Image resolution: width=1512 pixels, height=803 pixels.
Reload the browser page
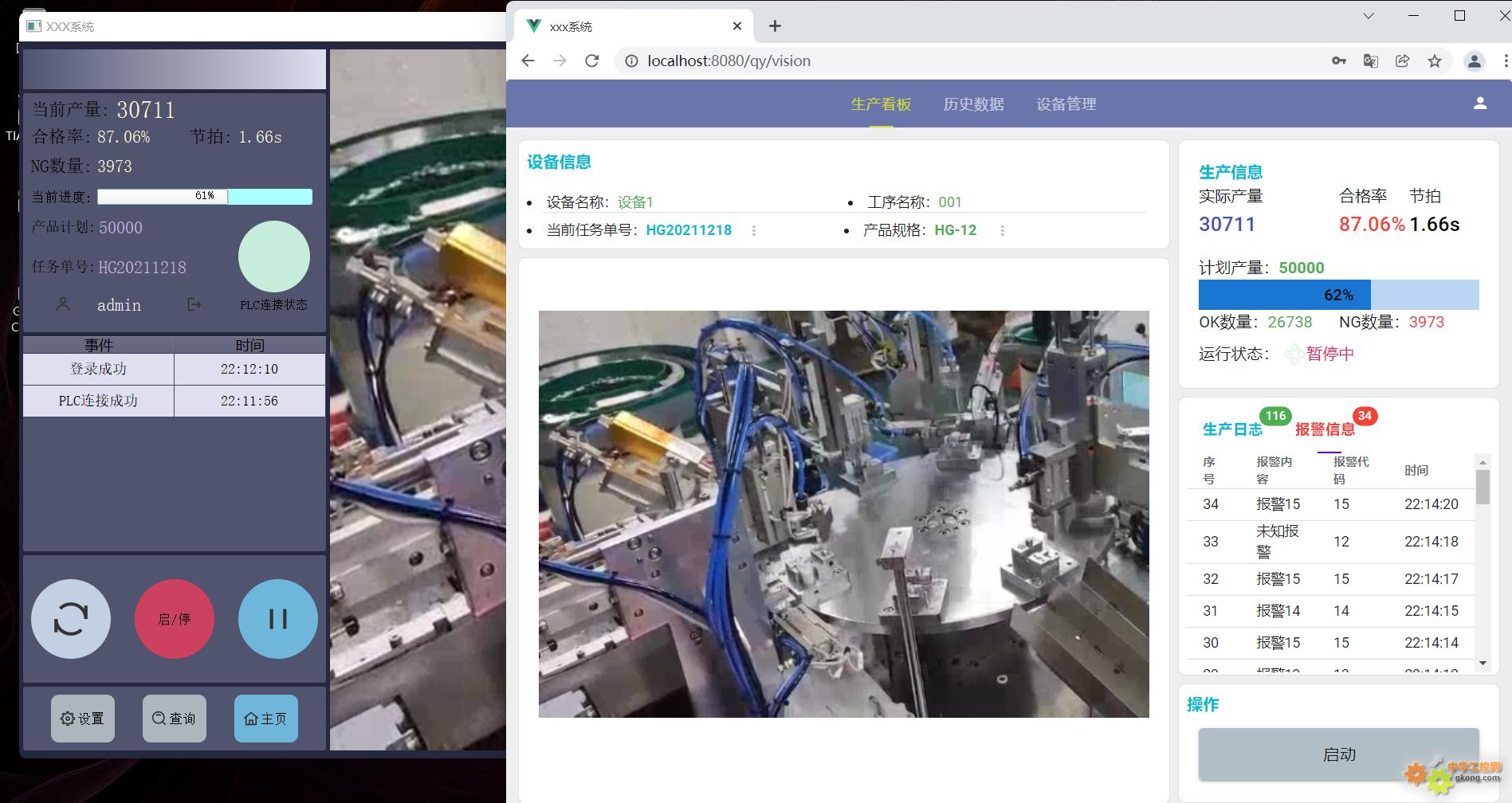591,61
